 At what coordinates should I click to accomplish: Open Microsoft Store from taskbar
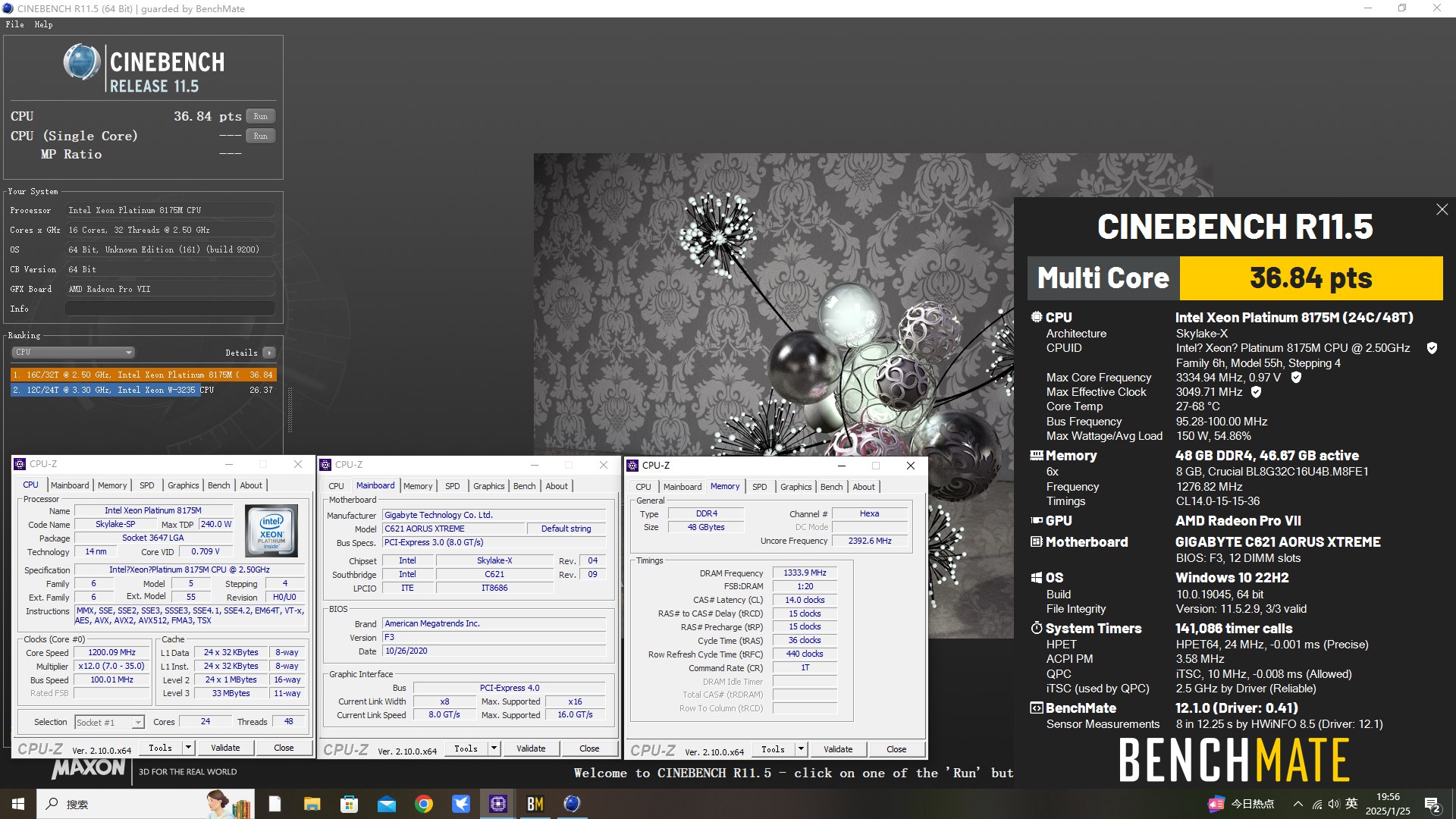click(349, 804)
